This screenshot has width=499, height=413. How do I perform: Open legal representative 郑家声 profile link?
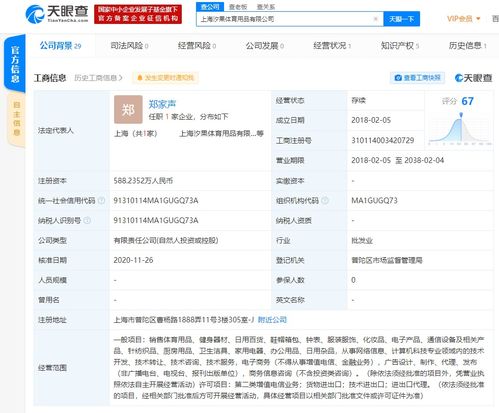pos(162,104)
